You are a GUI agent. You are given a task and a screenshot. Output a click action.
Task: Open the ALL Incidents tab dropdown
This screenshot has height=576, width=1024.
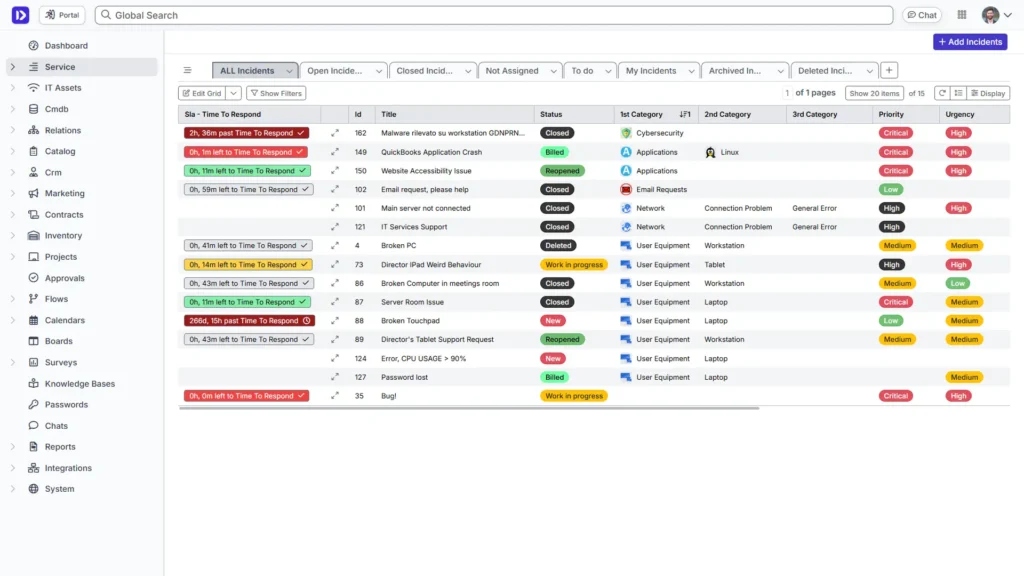coord(292,71)
